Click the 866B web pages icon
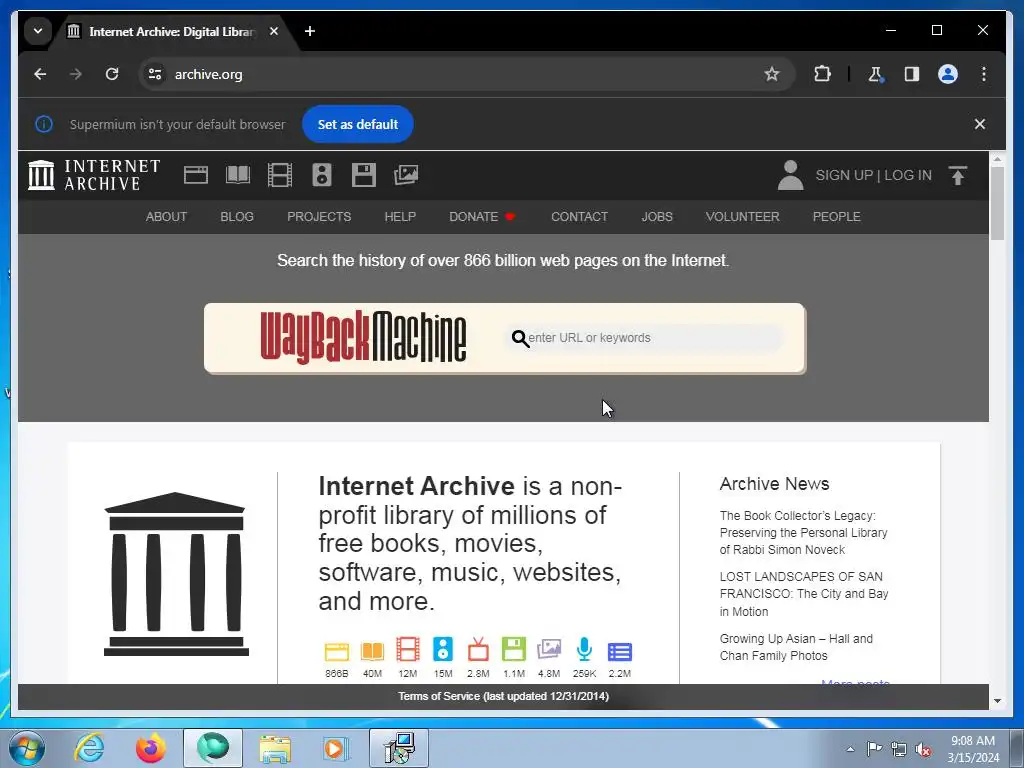The height and width of the screenshot is (768, 1024). [x=337, y=651]
